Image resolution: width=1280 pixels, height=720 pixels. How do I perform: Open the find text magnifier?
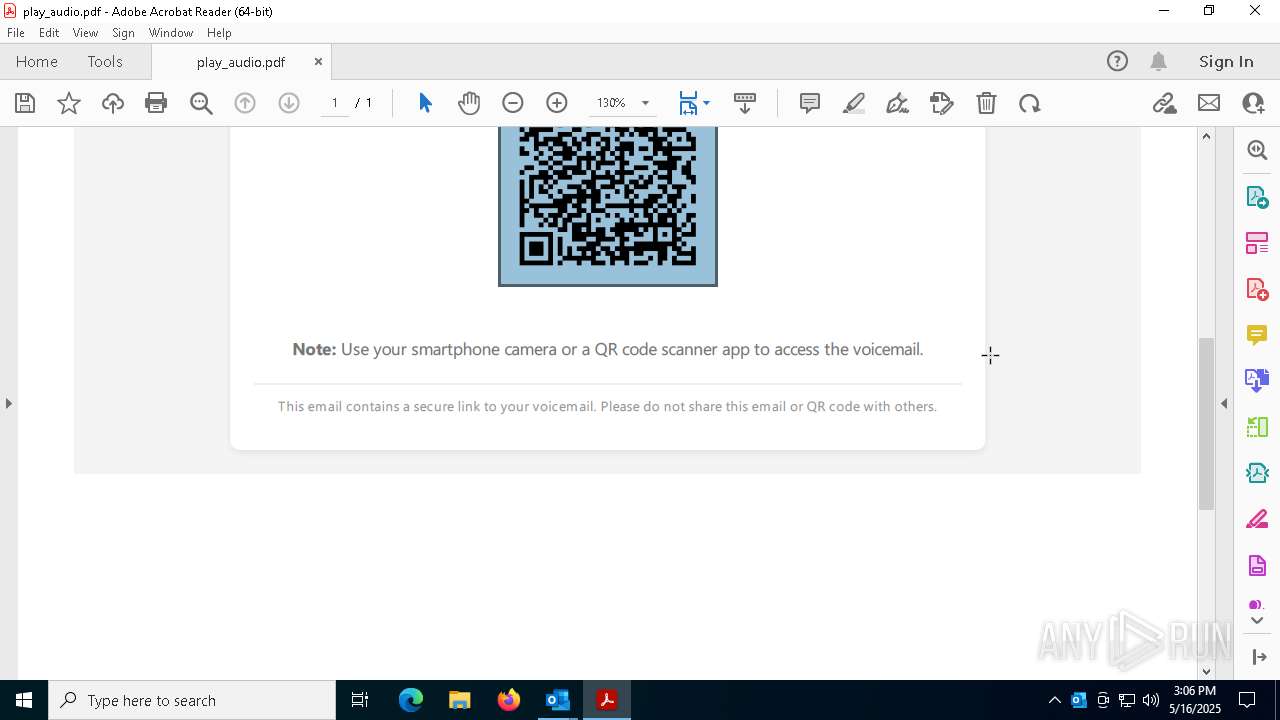coord(201,103)
